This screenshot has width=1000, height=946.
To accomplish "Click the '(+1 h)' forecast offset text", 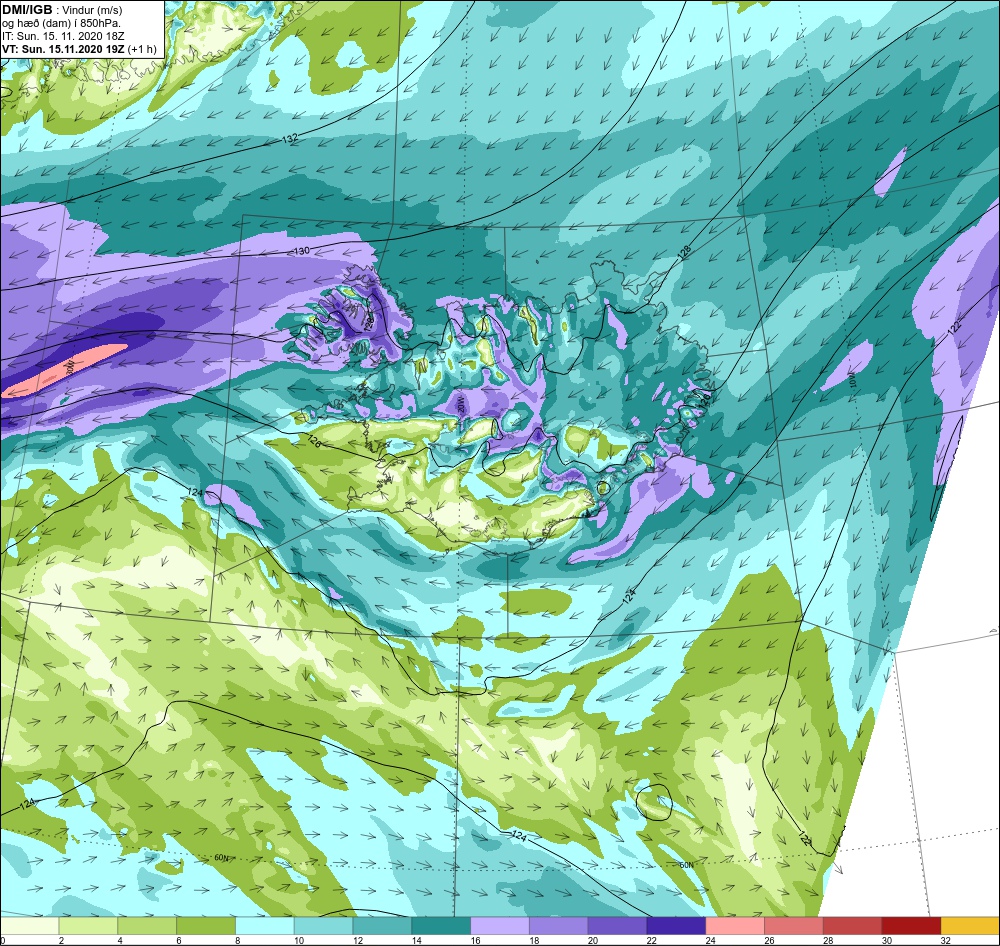I will click(x=142, y=49).
